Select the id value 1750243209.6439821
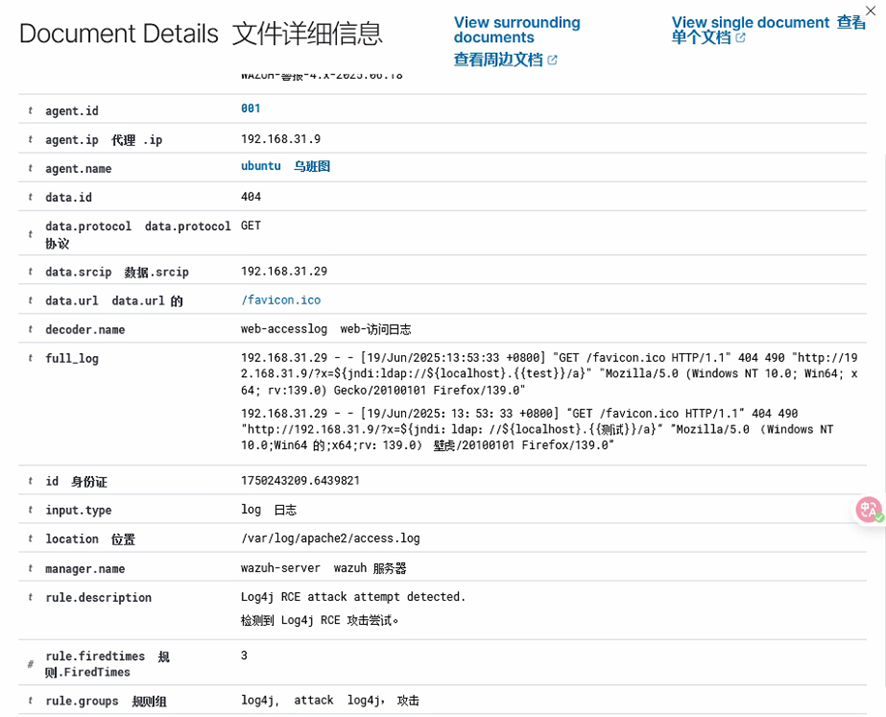 pos(300,480)
